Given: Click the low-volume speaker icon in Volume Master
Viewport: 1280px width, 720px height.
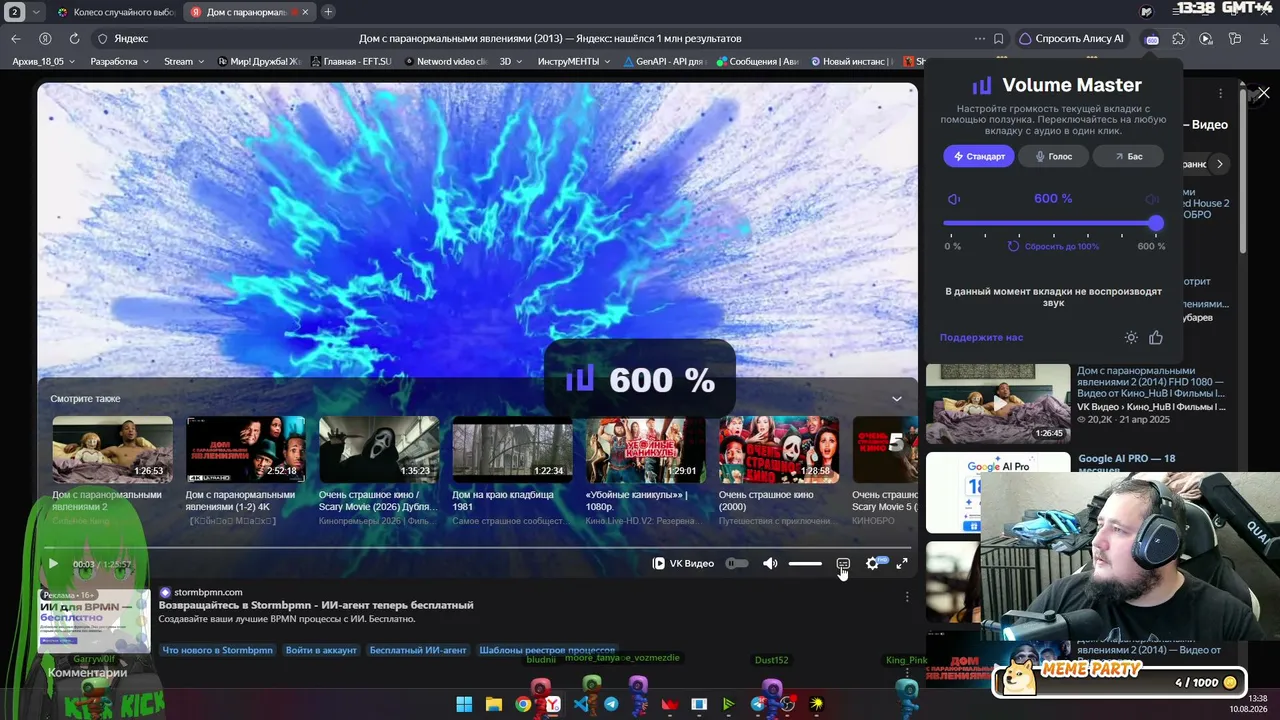Looking at the screenshot, I should [954, 199].
